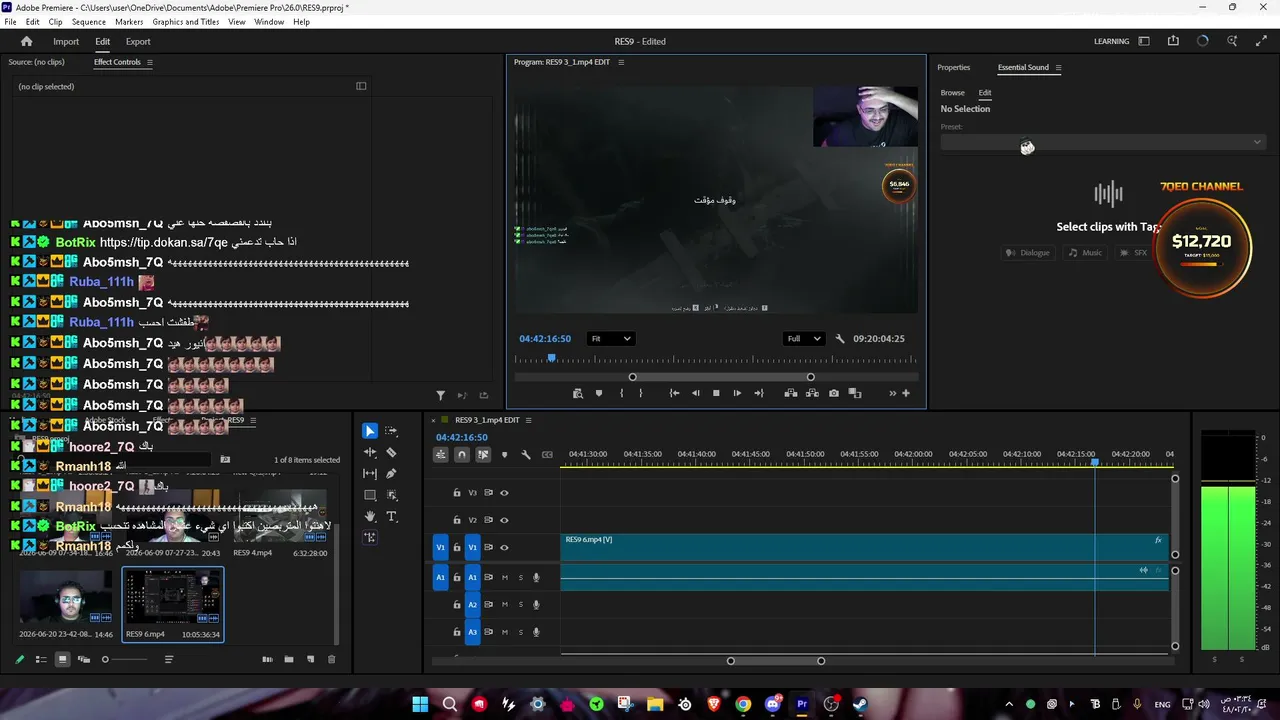Screen dimensions: 1280x720
Task: Mark In point in Program monitor
Action: tap(621, 393)
